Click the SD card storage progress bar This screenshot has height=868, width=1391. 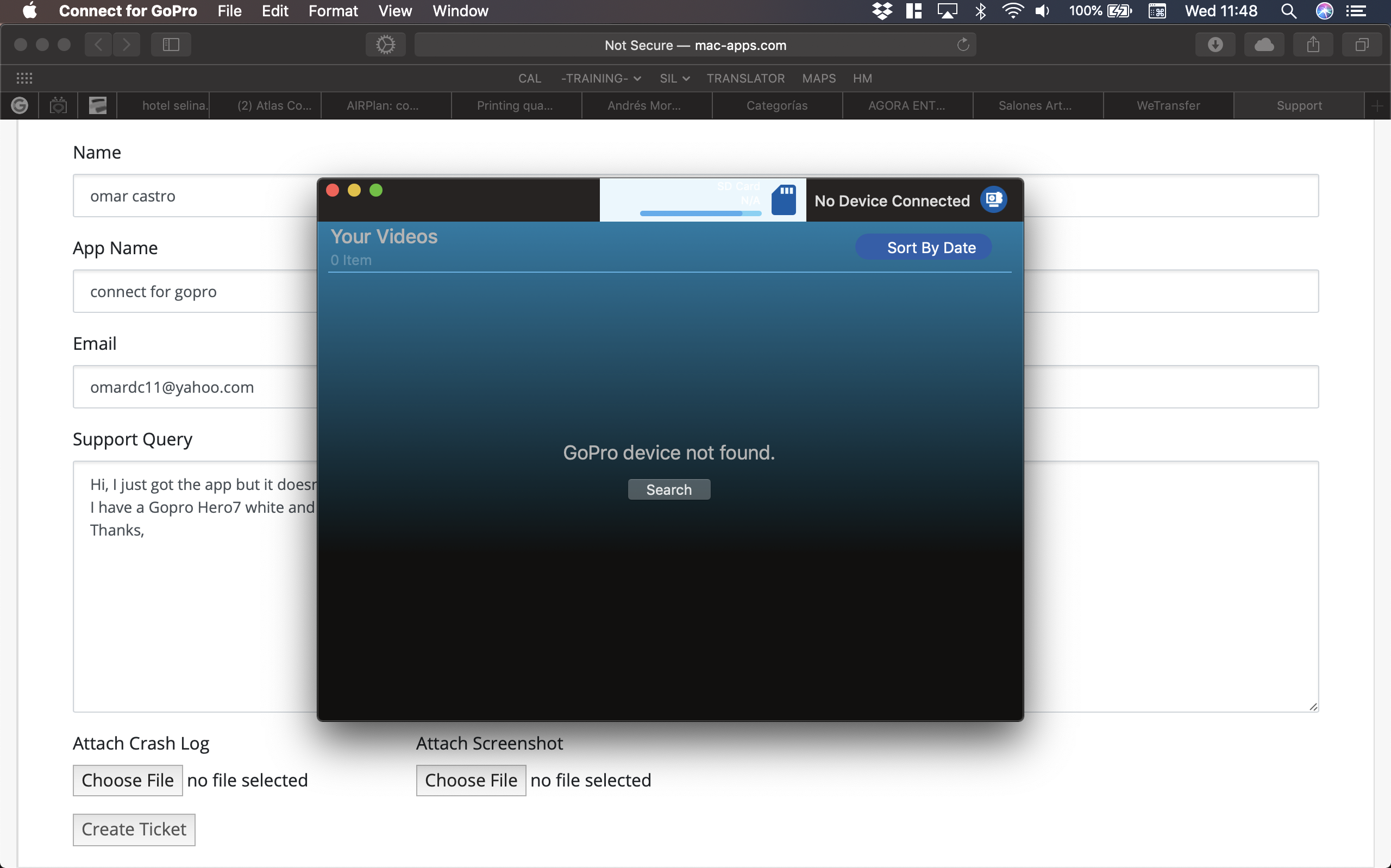tap(700, 213)
